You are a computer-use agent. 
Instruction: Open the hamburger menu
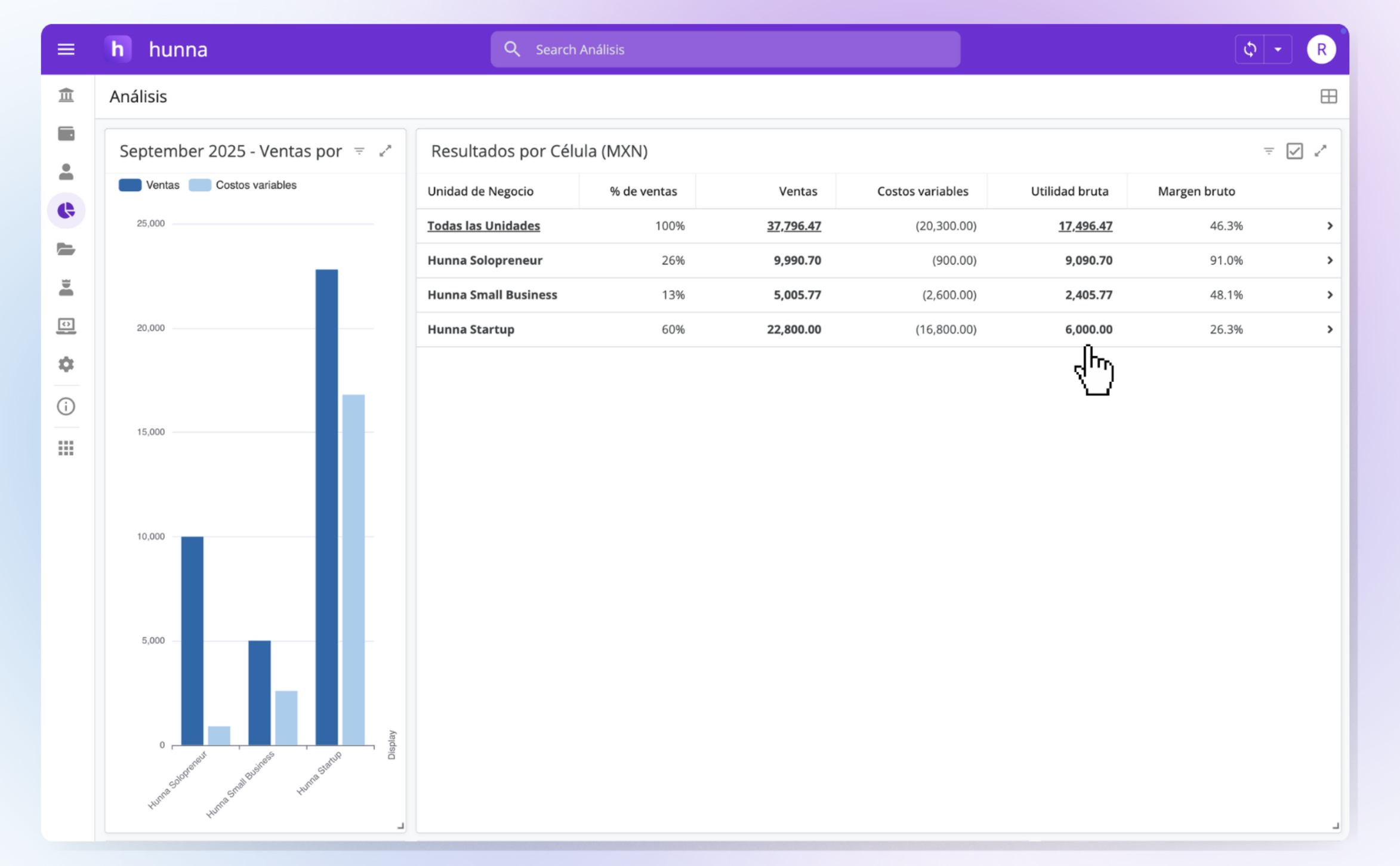66,50
